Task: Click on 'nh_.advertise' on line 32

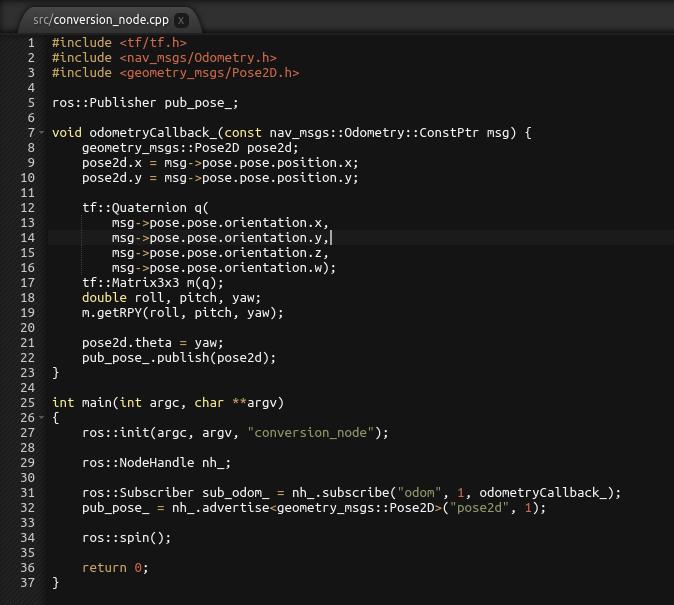Action: tap(221, 508)
